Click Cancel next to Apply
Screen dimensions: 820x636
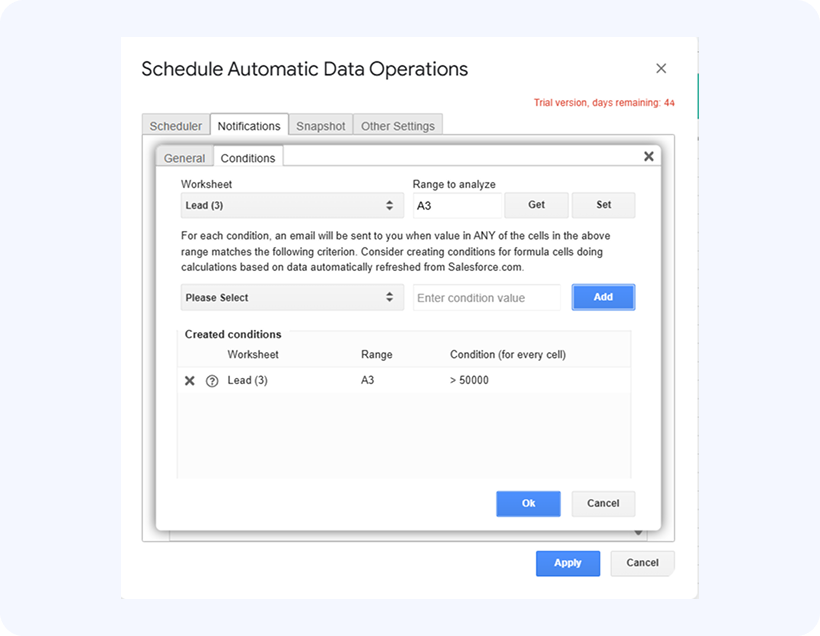(642, 563)
